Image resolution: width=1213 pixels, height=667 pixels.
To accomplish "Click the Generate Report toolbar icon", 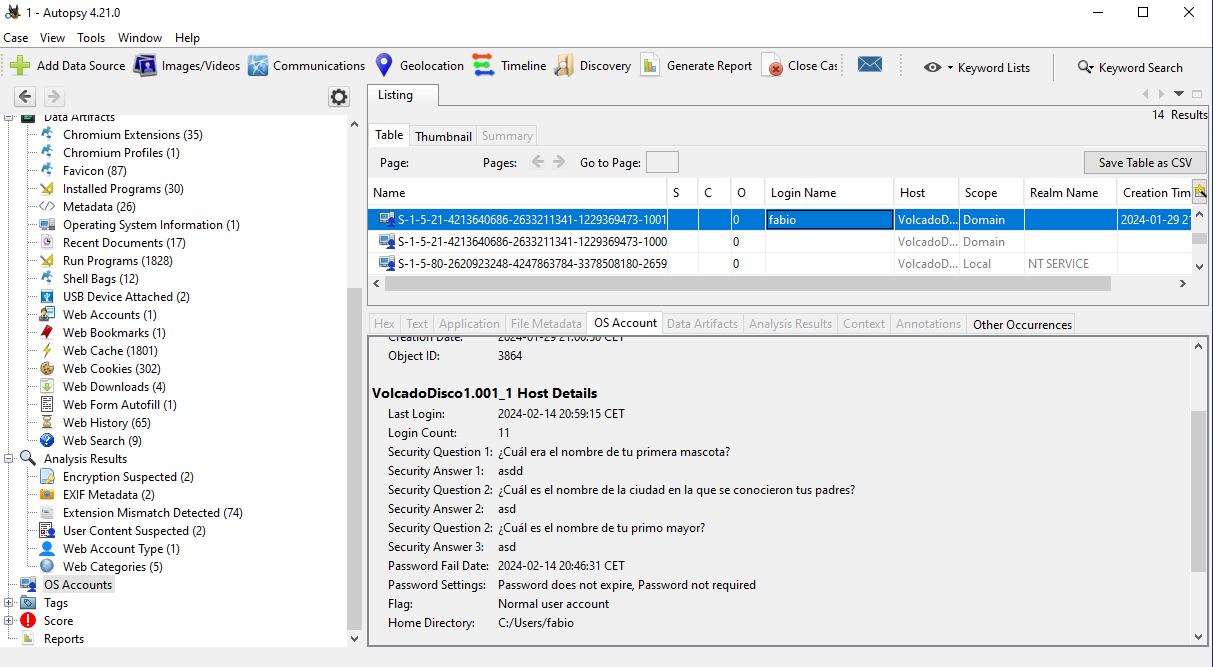I will (x=650, y=66).
